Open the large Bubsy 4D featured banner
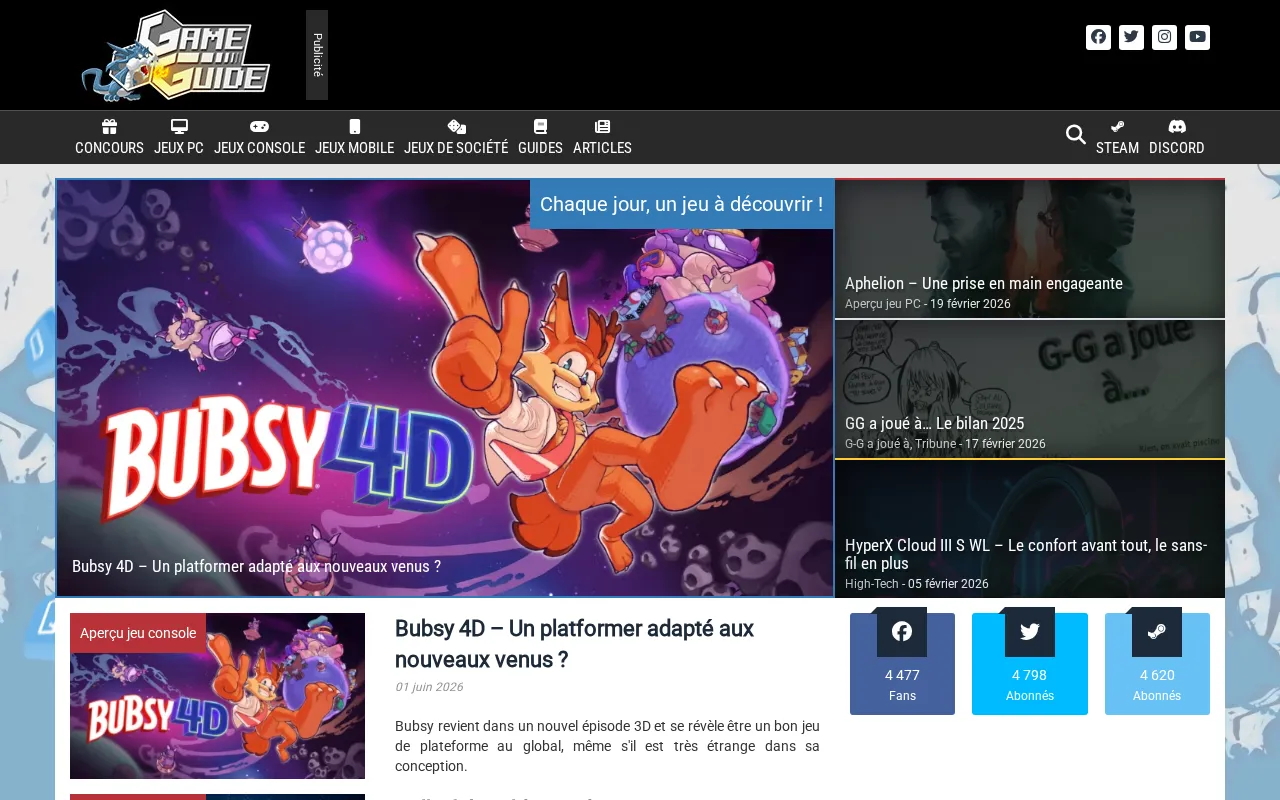Viewport: 1280px width, 800px height. coord(445,388)
